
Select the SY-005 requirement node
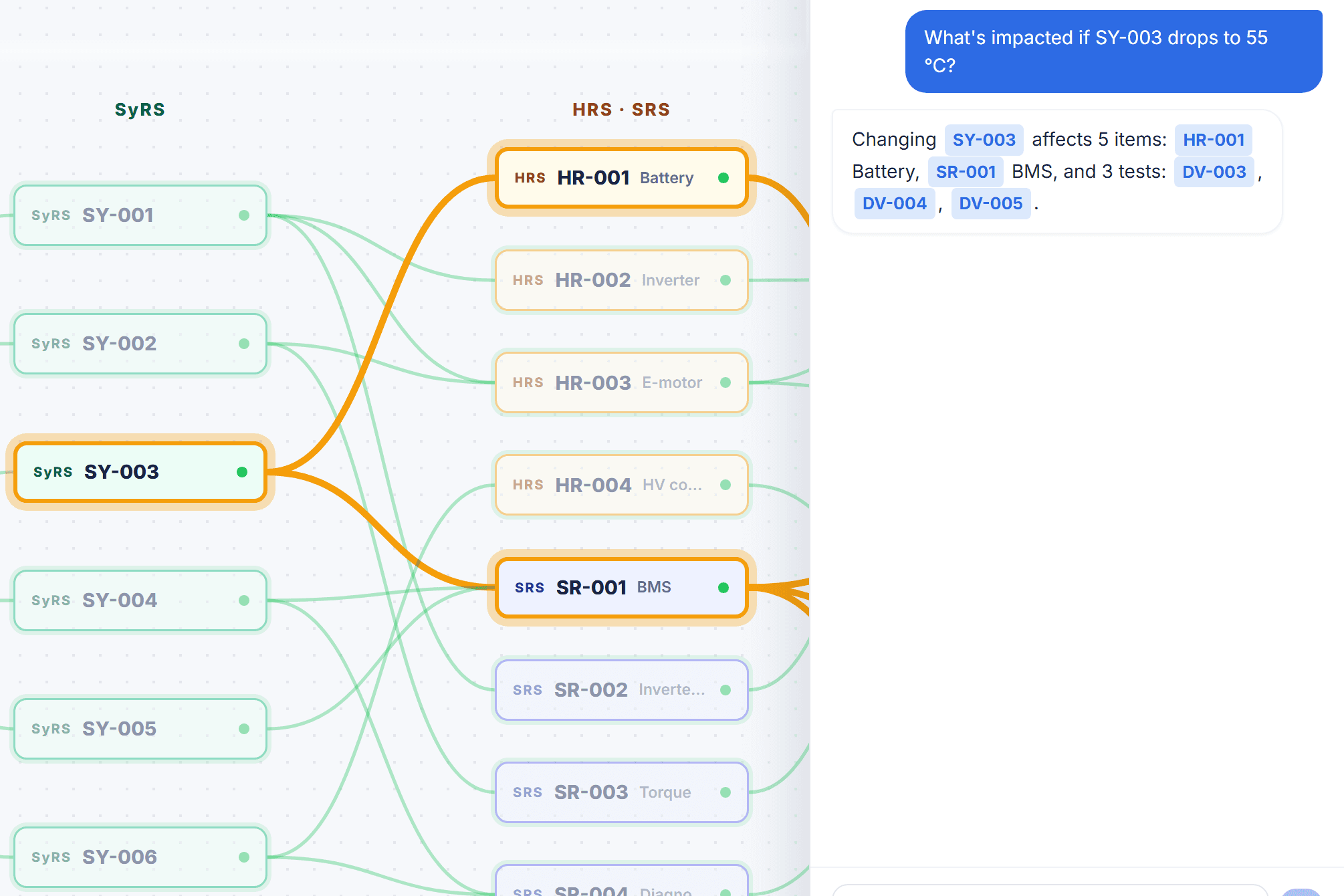(140, 729)
